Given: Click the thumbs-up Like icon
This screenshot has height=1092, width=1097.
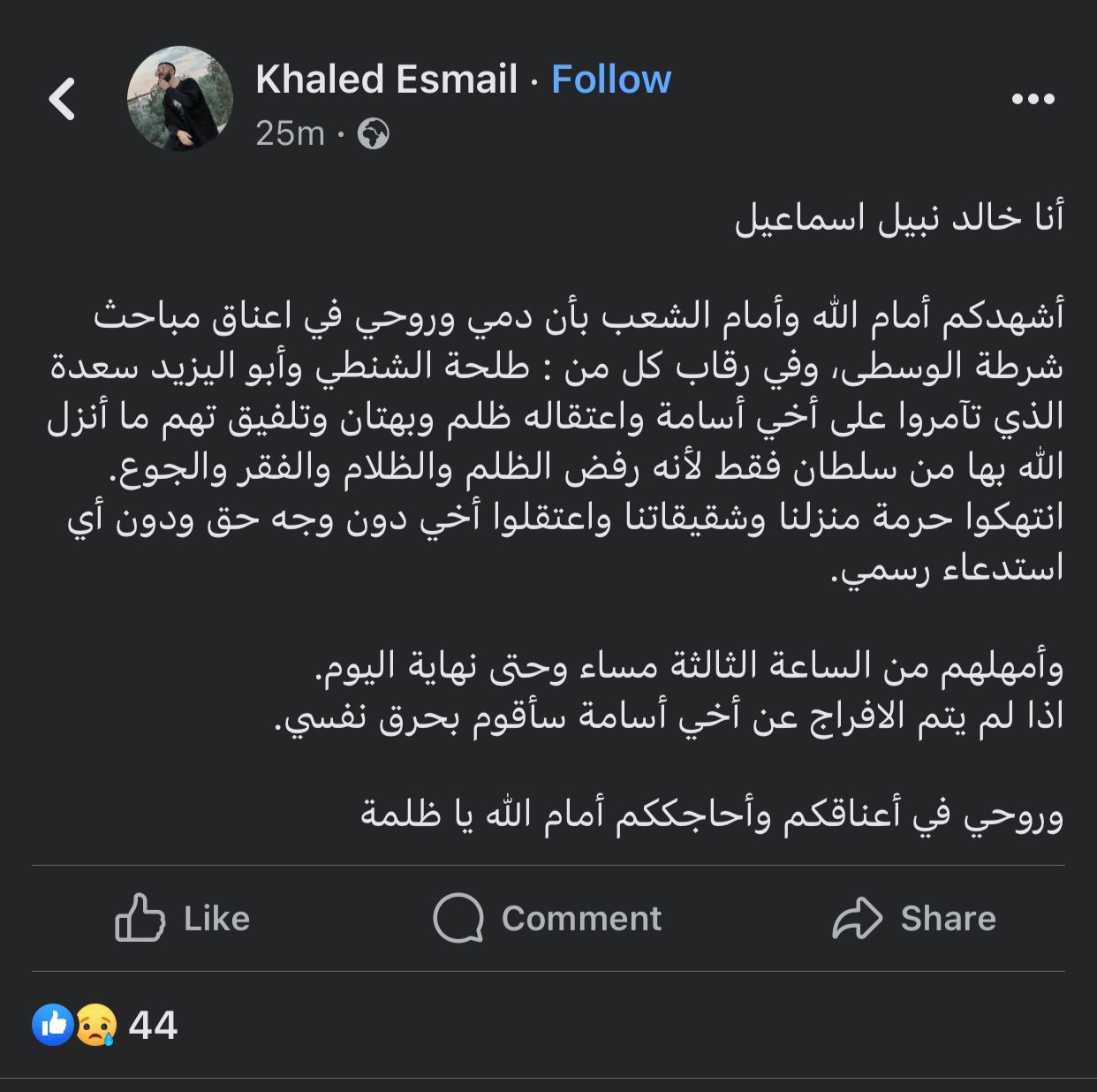Looking at the screenshot, I should tap(140, 918).
